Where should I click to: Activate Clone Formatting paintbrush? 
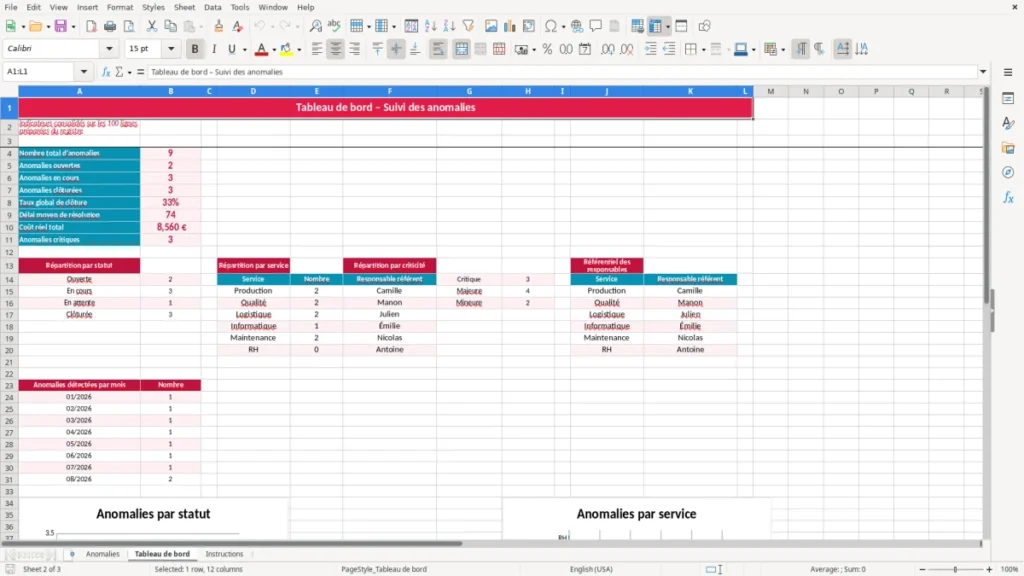(218, 26)
